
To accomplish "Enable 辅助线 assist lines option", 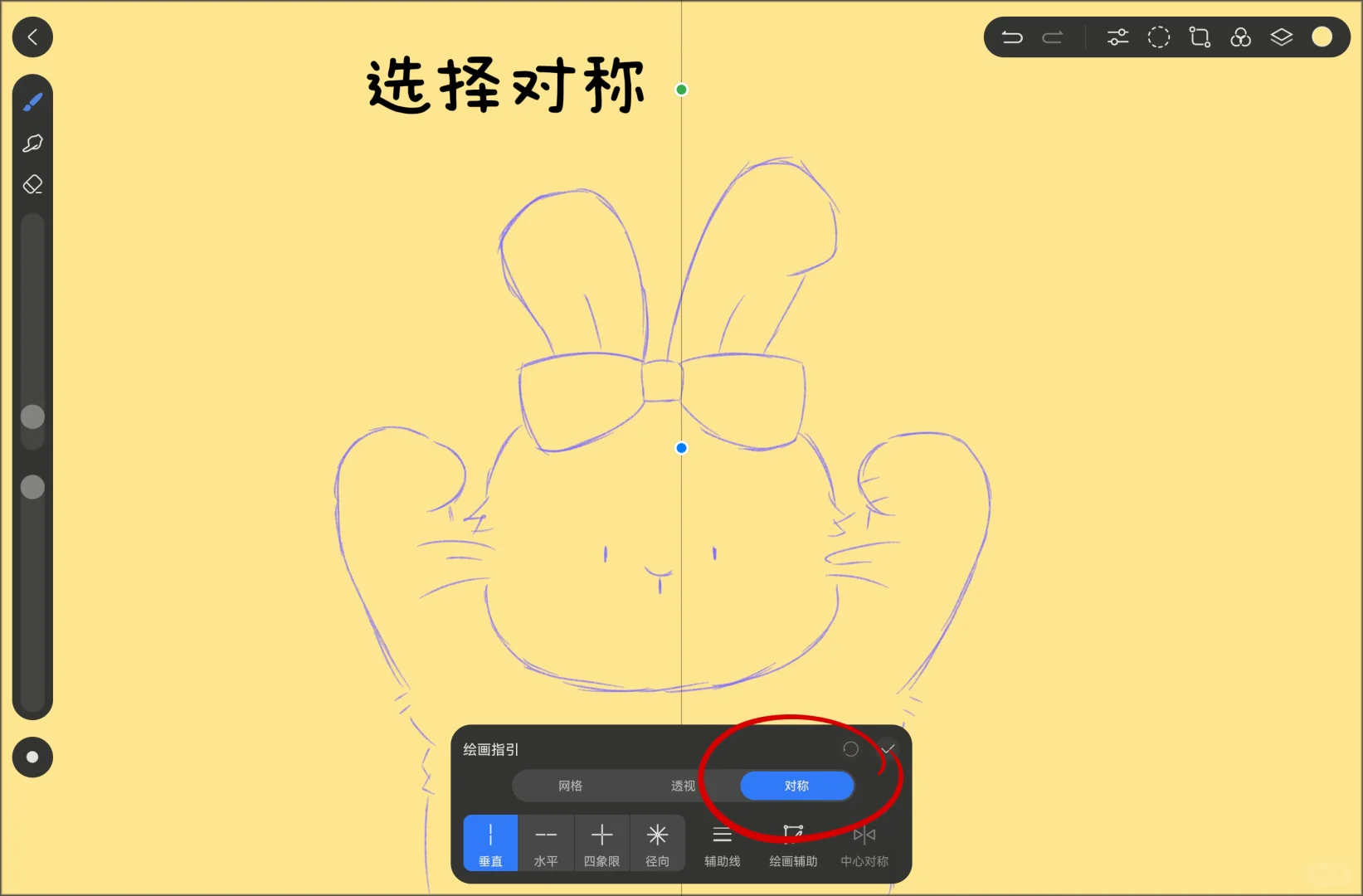I will tap(722, 842).
